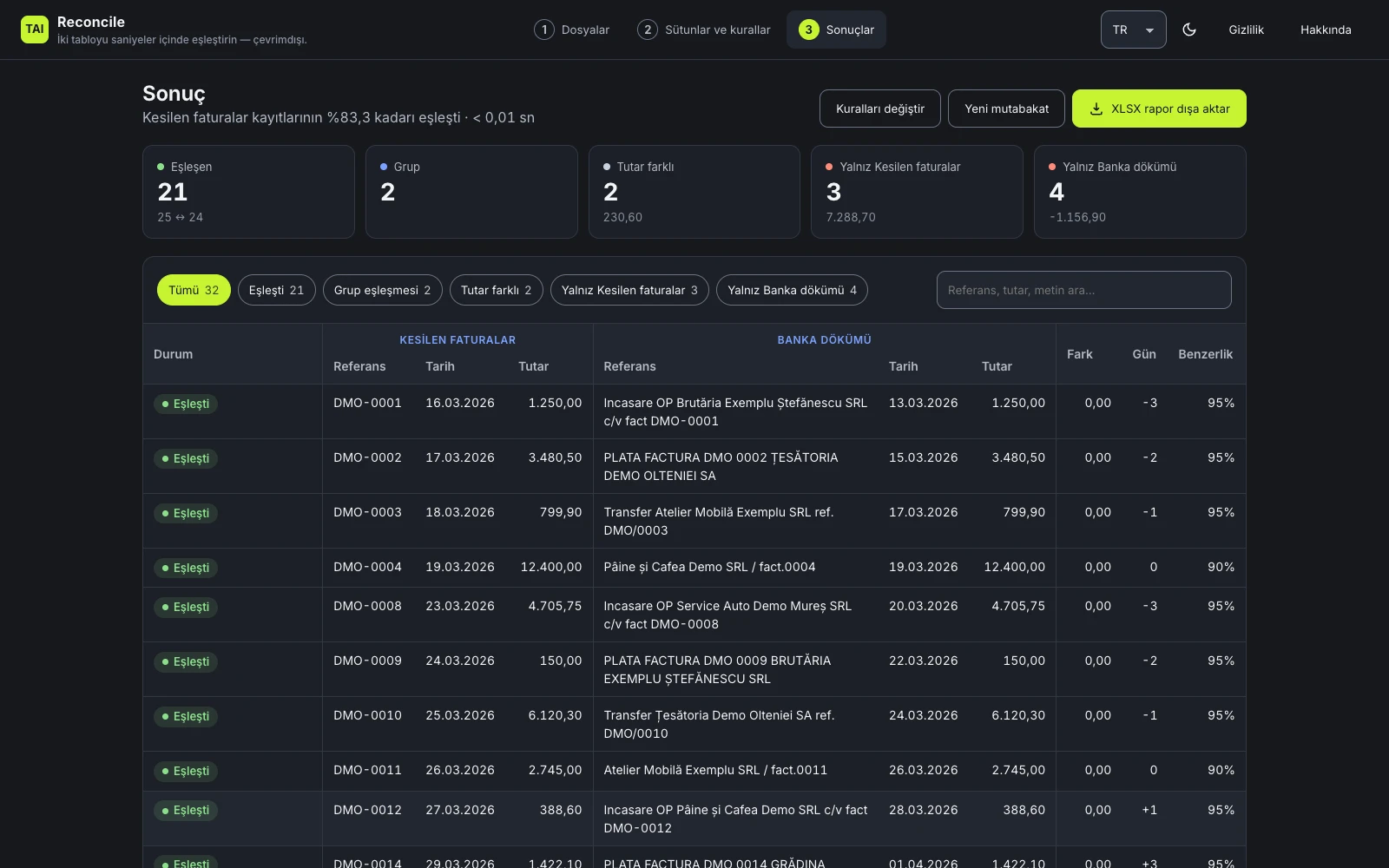This screenshot has width=1389, height=868.
Task: Start a Yeni mutabakat
Action: (x=1006, y=108)
